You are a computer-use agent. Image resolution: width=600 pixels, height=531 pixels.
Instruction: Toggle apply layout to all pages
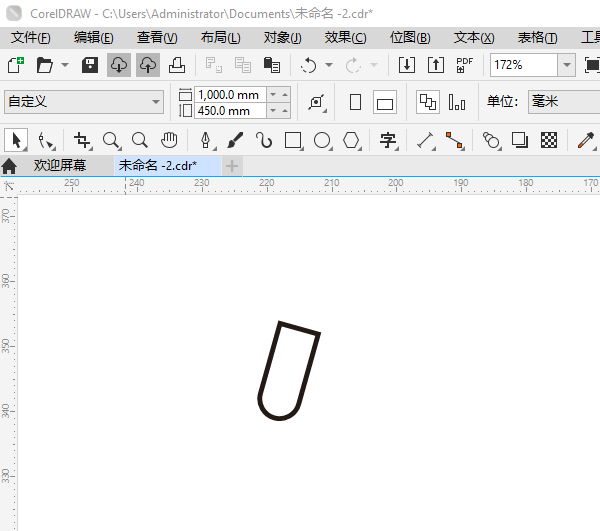428,102
